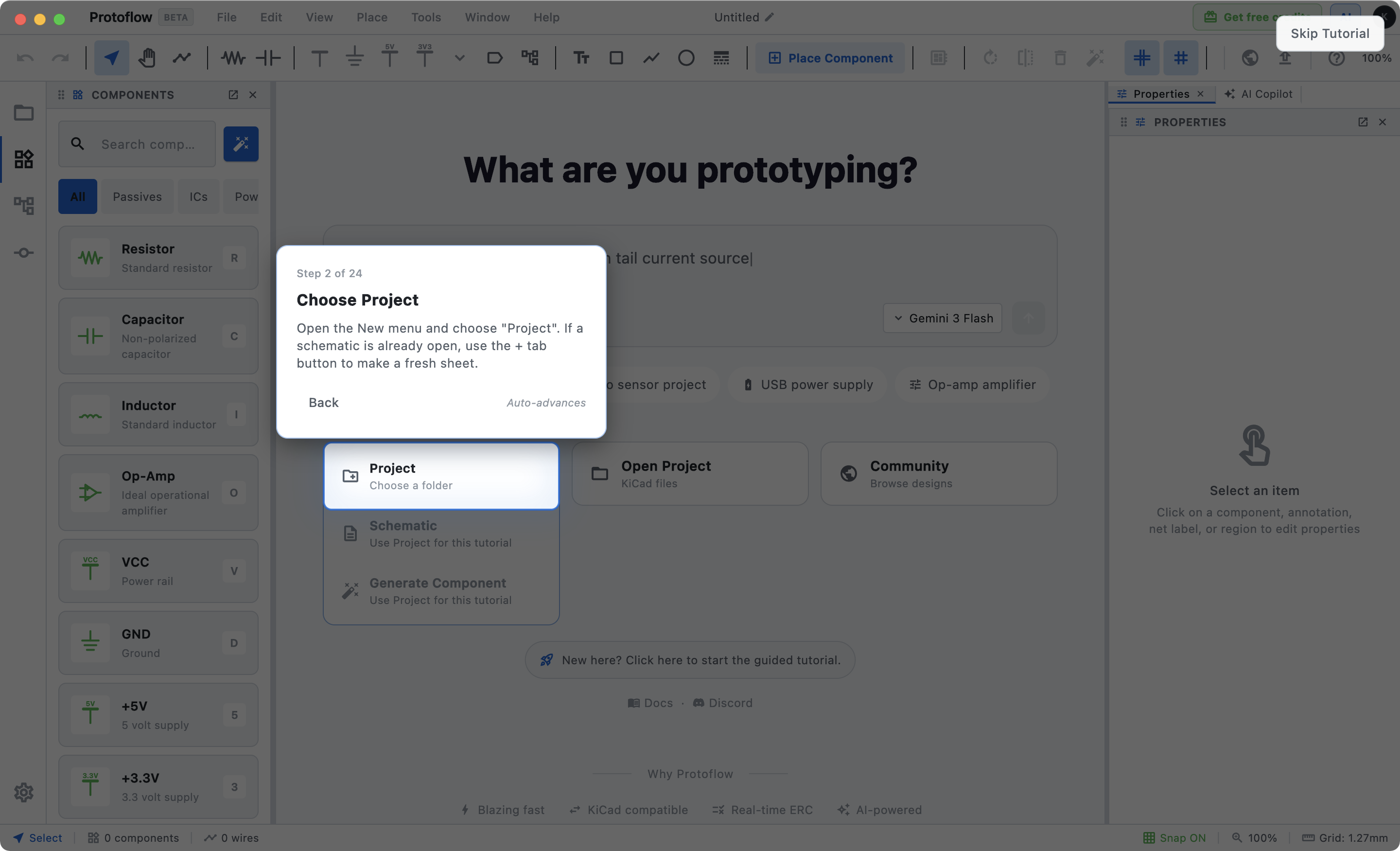This screenshot has width=1400, height=851.
Task: Toggle the snap-to-grid alignment button
Action: coord(1142,57)
